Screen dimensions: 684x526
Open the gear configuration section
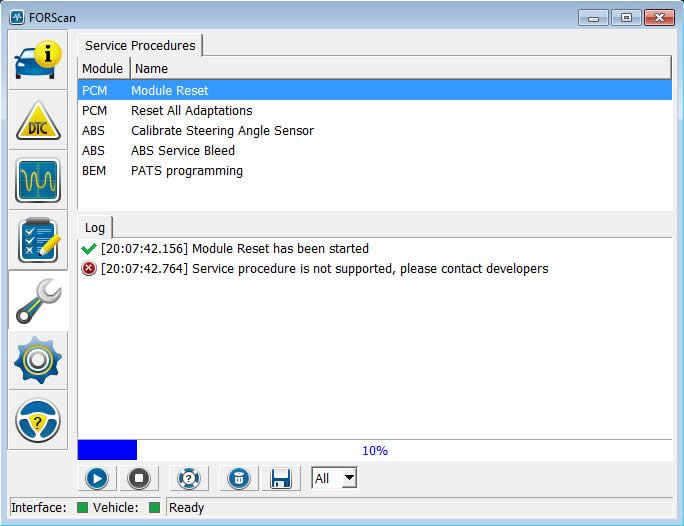[x=38, y=360]
